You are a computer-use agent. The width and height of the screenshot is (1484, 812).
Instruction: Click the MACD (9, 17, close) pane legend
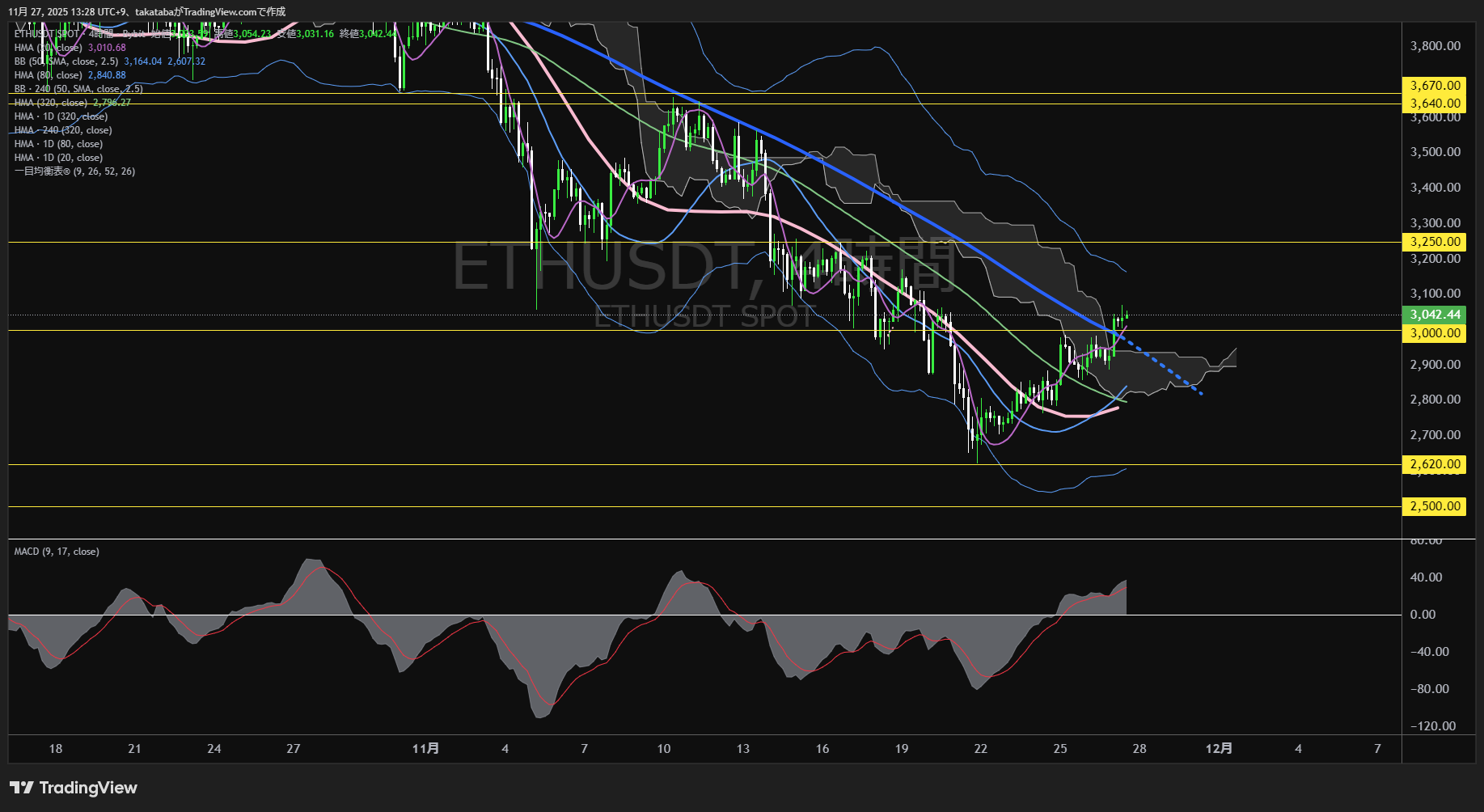click(55, 551)
